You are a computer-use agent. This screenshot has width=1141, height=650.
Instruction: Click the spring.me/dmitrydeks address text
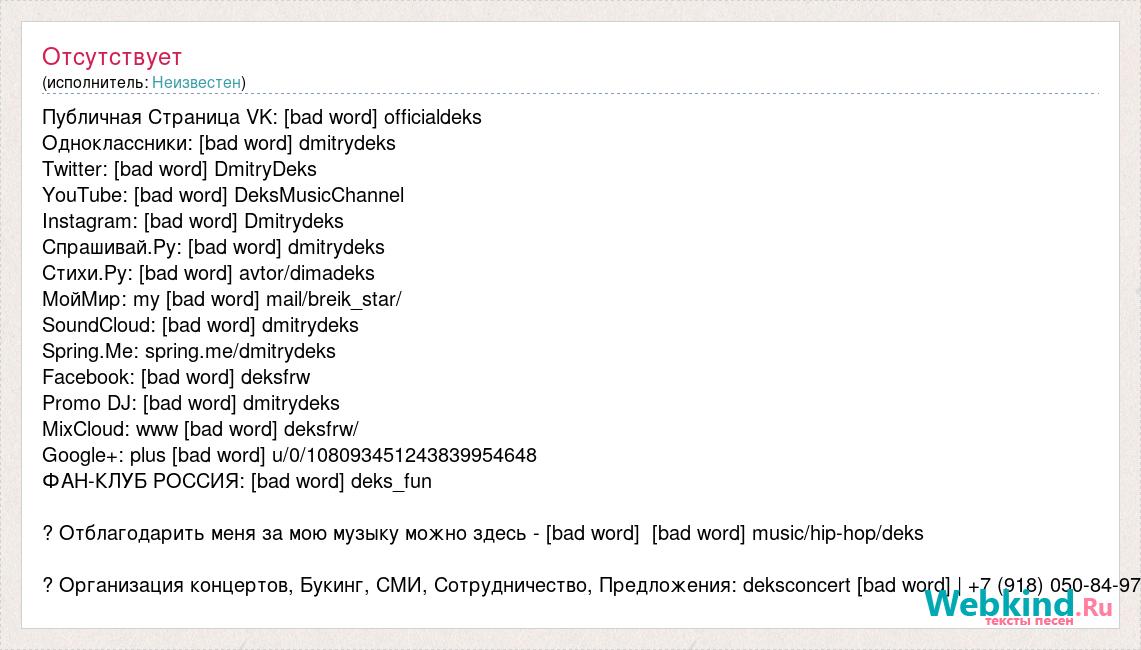[240, 352]
